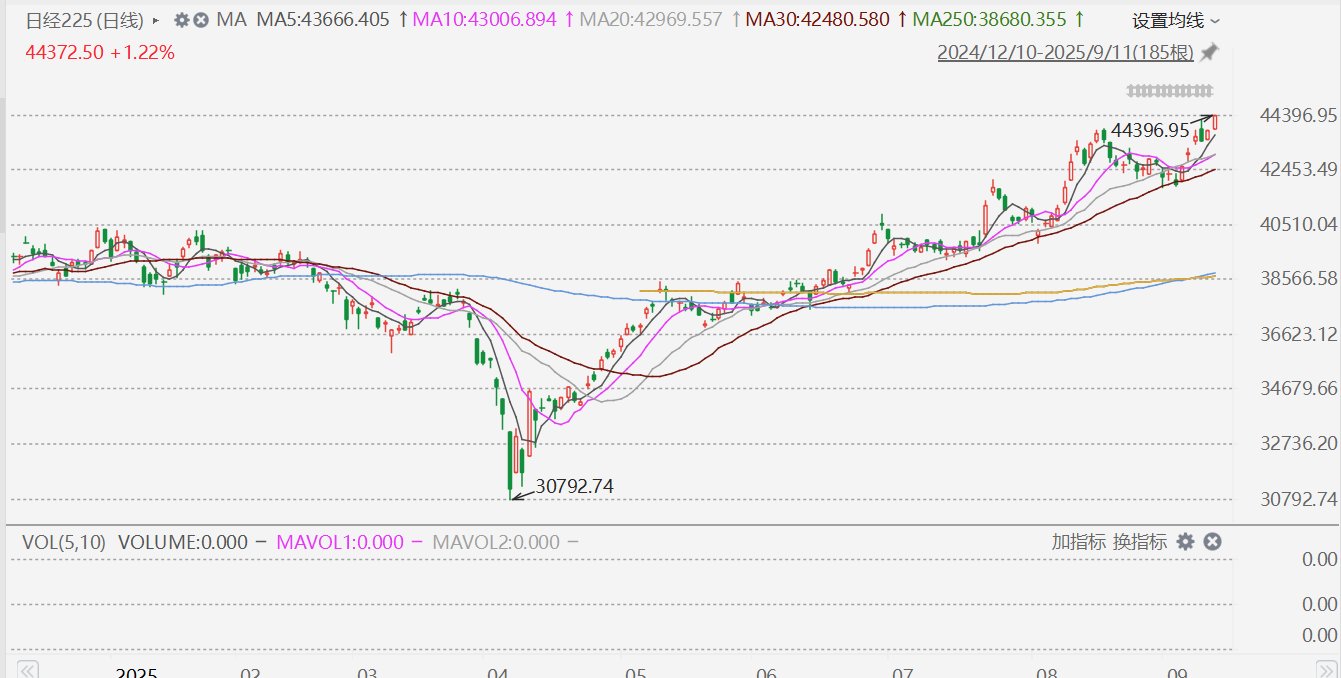Open VOL indicator settings gear

coord(1185,542)
